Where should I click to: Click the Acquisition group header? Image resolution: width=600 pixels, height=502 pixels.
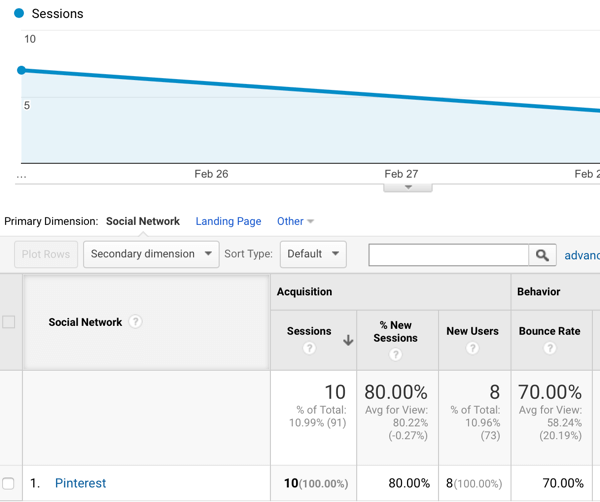(305, 292)
